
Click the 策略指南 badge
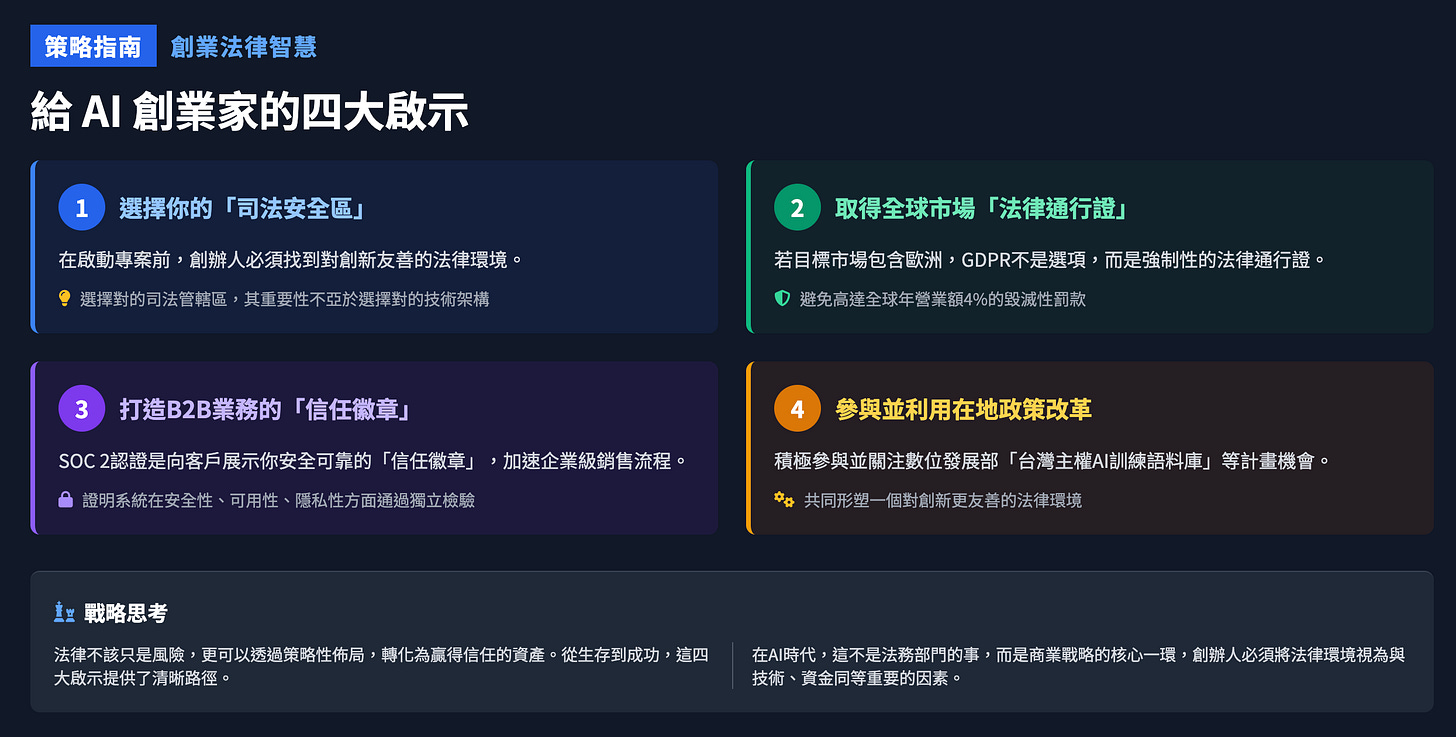(93, 46)
